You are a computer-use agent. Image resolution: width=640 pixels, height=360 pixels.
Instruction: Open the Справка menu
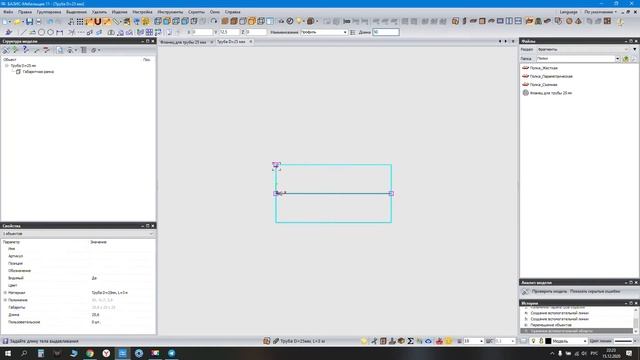(233, 12)
